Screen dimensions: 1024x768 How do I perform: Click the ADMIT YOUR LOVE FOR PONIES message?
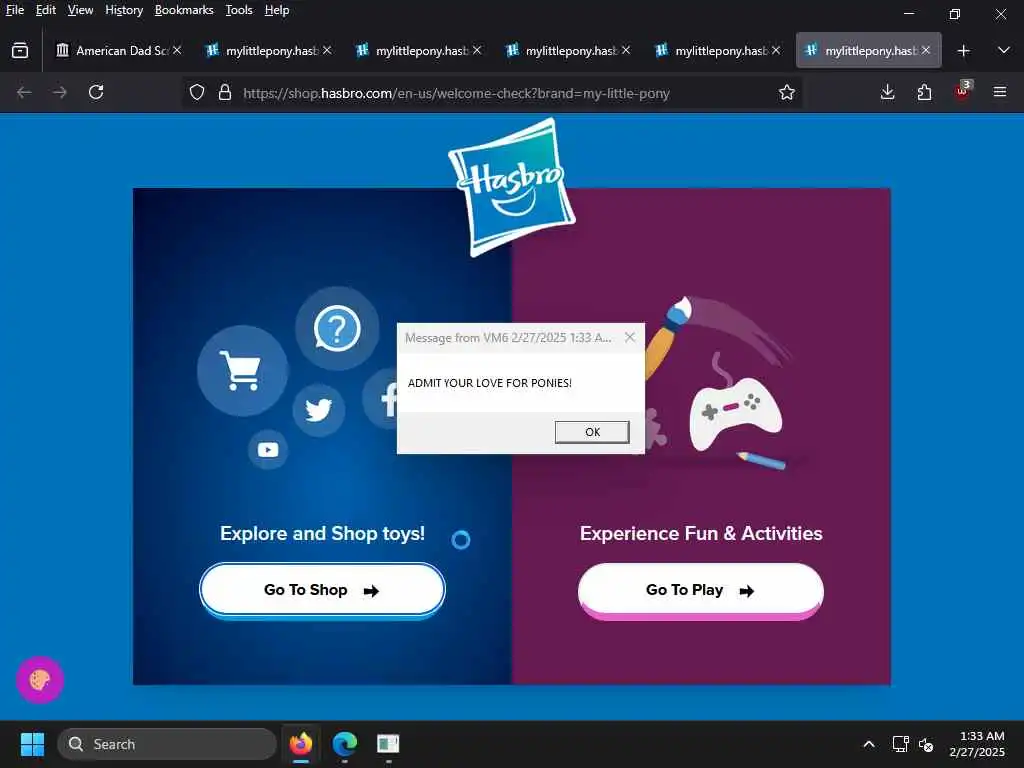tap(490, 383)
